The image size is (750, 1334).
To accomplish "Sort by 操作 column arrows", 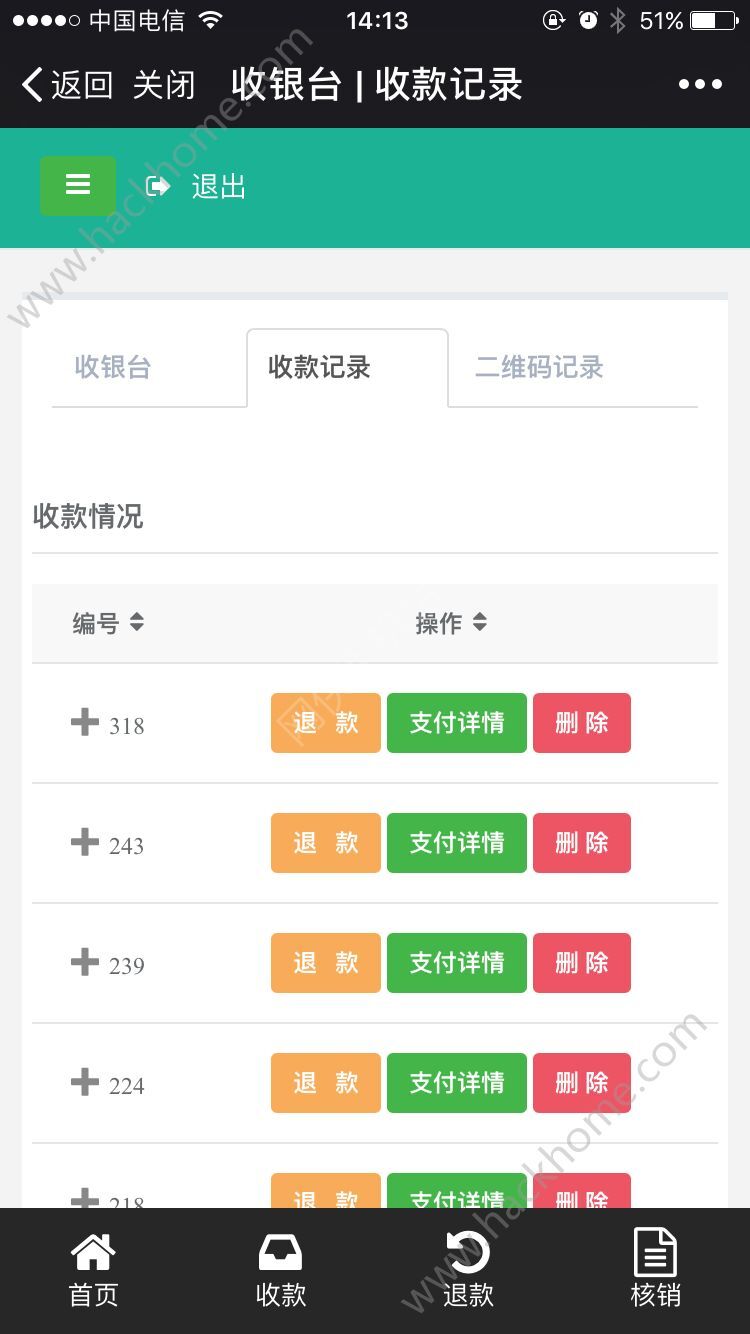I will pyautogui.click(x=480, y=622).
